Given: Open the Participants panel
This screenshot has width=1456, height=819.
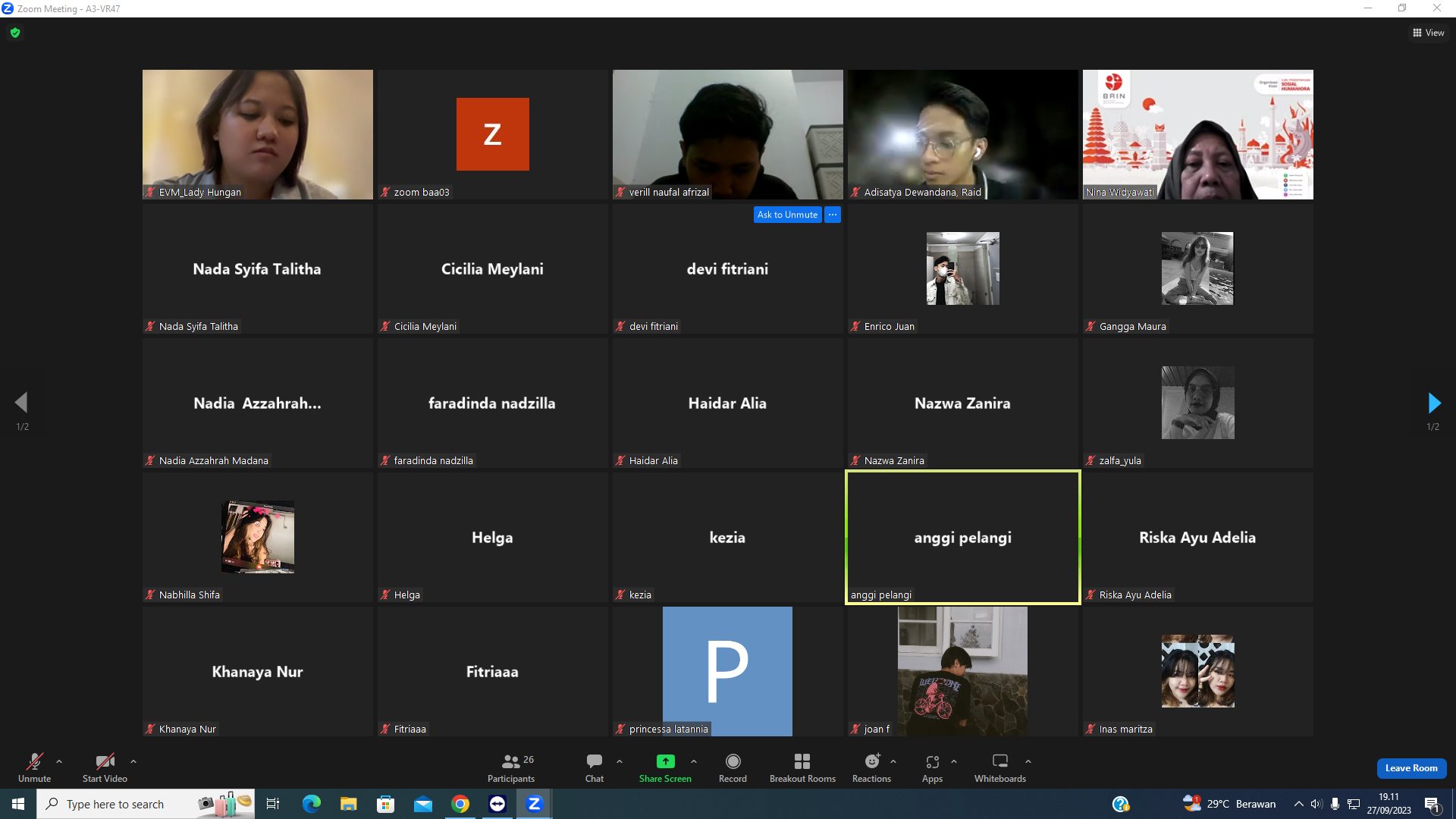Looking at the screenshot, I should coord(511,767).
